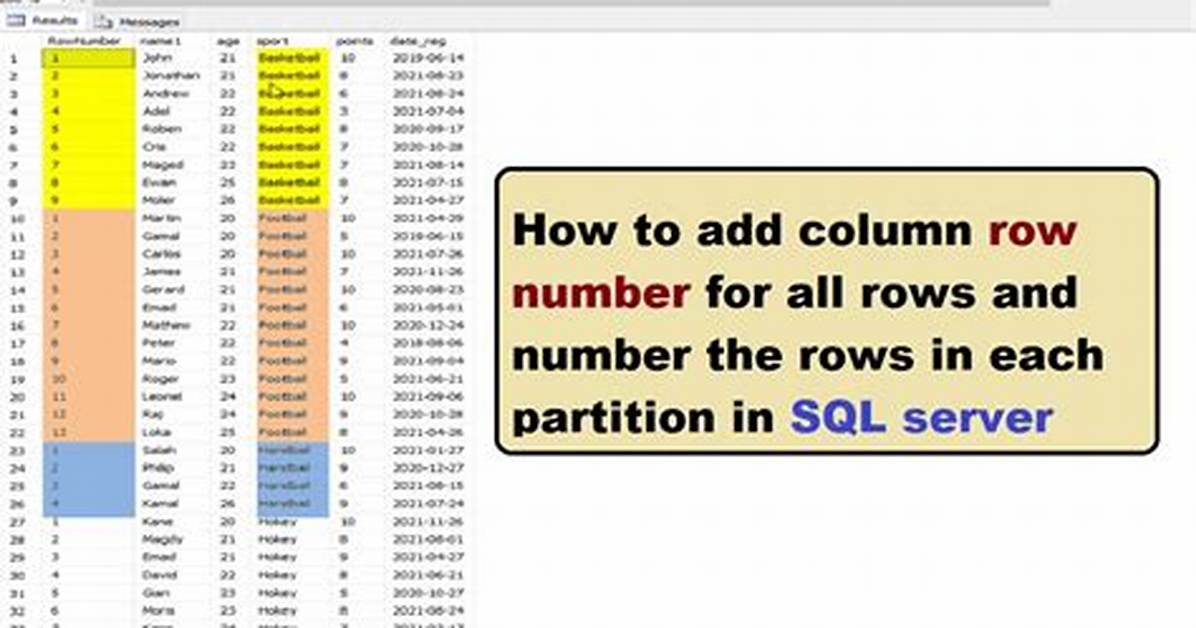The width and height of the screenshot is (1196, 628).
Task: Click the name cell Mario
Action: click(159, 361)
